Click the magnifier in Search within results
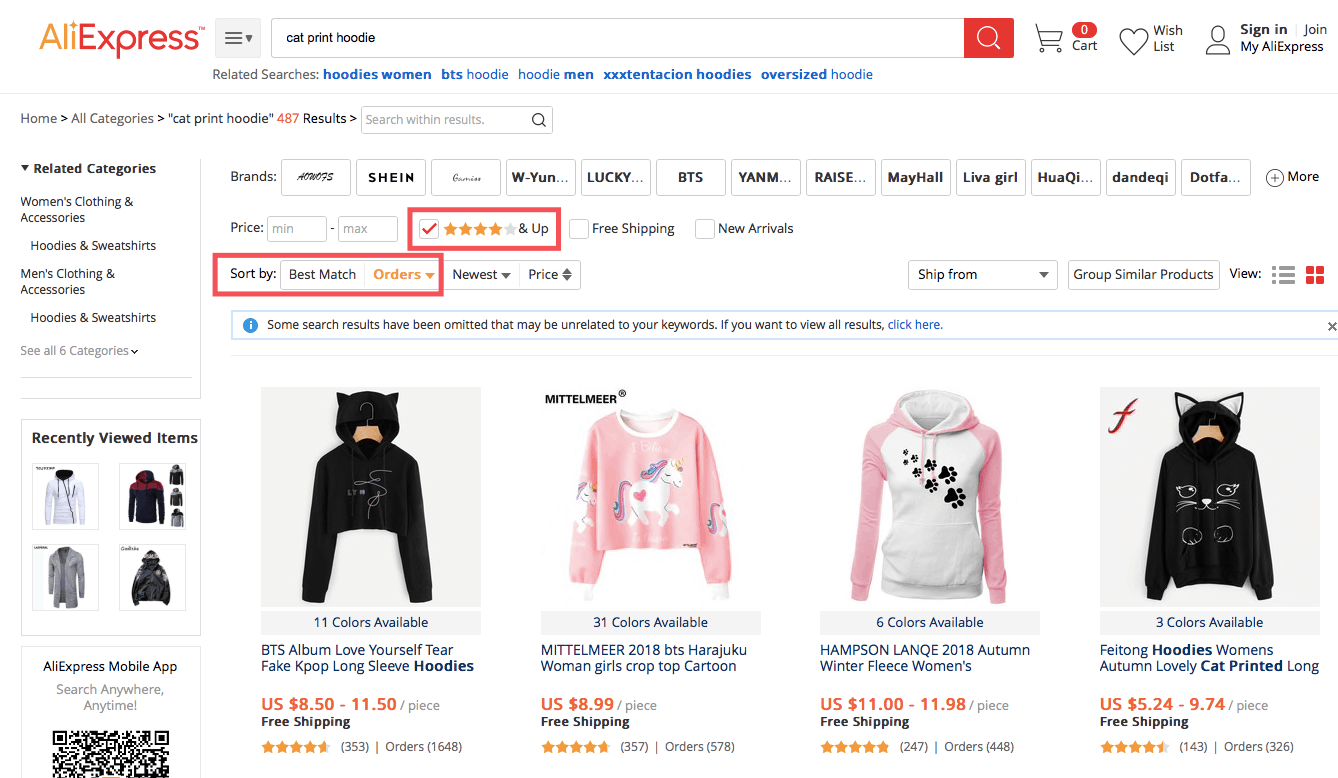Screen dimensions: 1338x778 pyautogui.click(x=538, y=119)
